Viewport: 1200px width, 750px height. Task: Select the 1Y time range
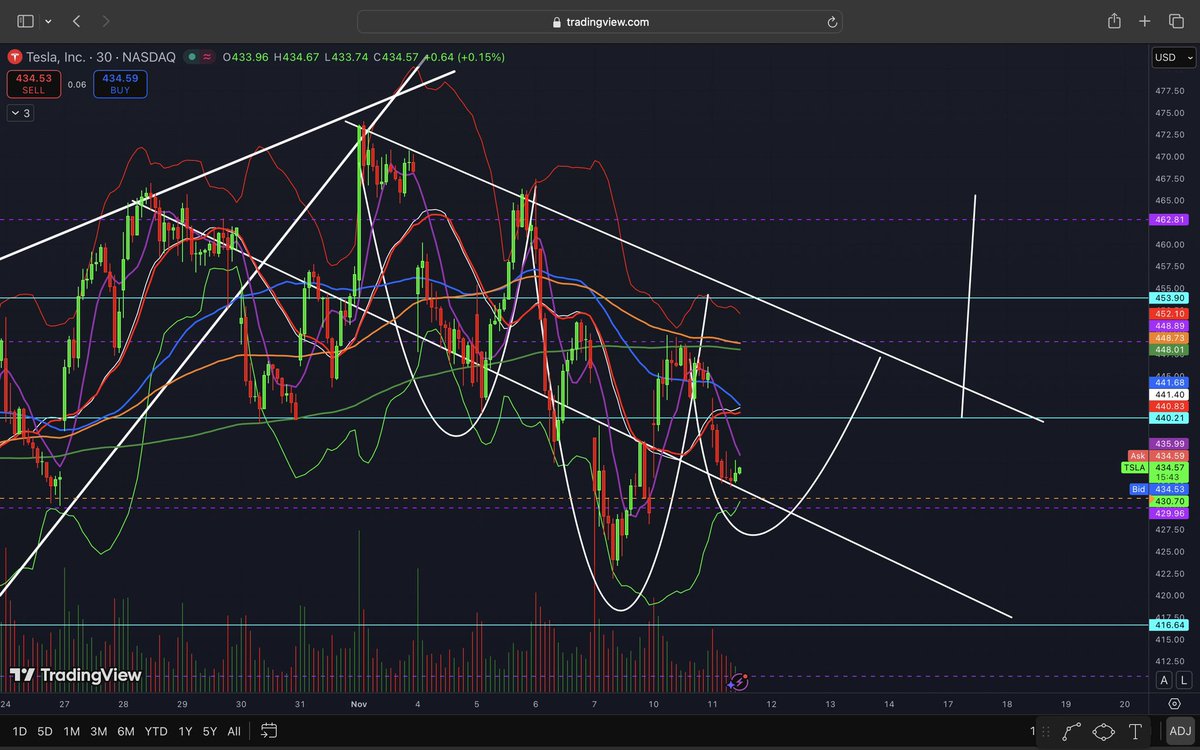(x=184, y=731)
